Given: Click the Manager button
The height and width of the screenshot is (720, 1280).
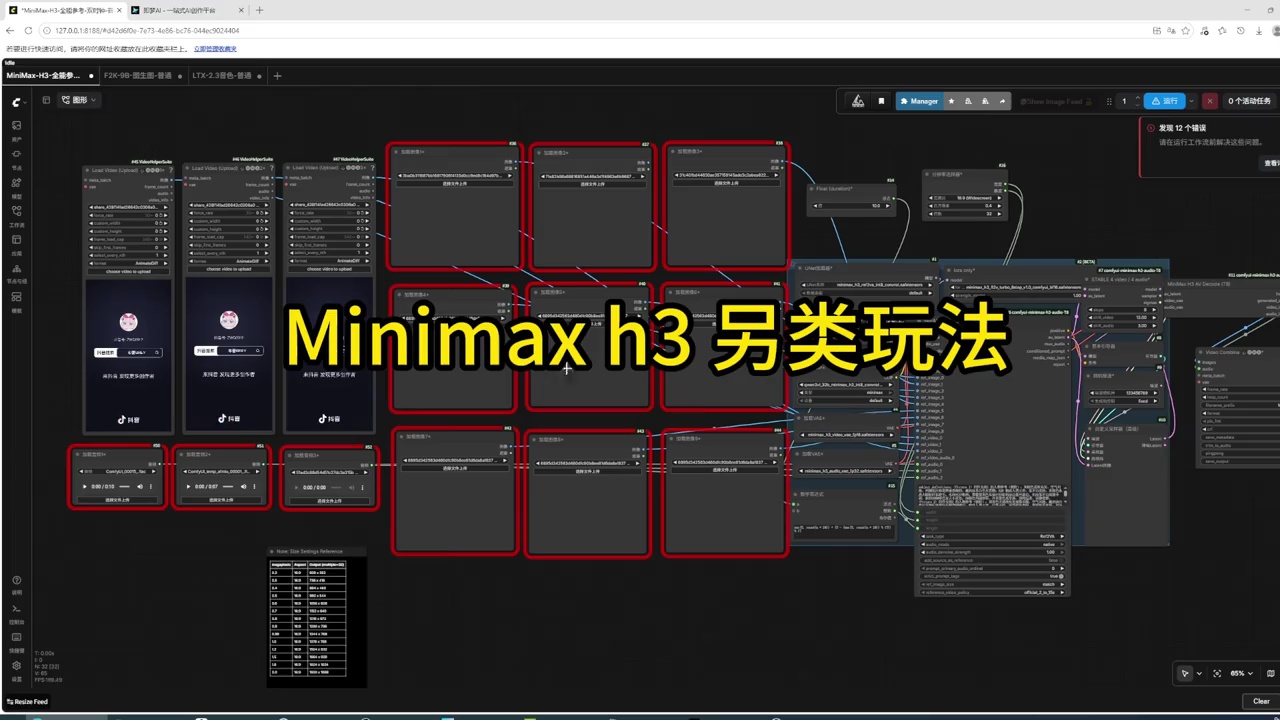Looking at the screenshot, I should click(x=918, y=101).
